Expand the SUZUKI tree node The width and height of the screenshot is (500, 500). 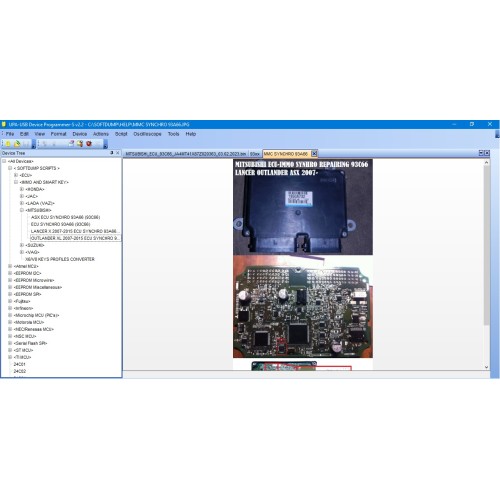pyautogui.click(x=22, y=245)
